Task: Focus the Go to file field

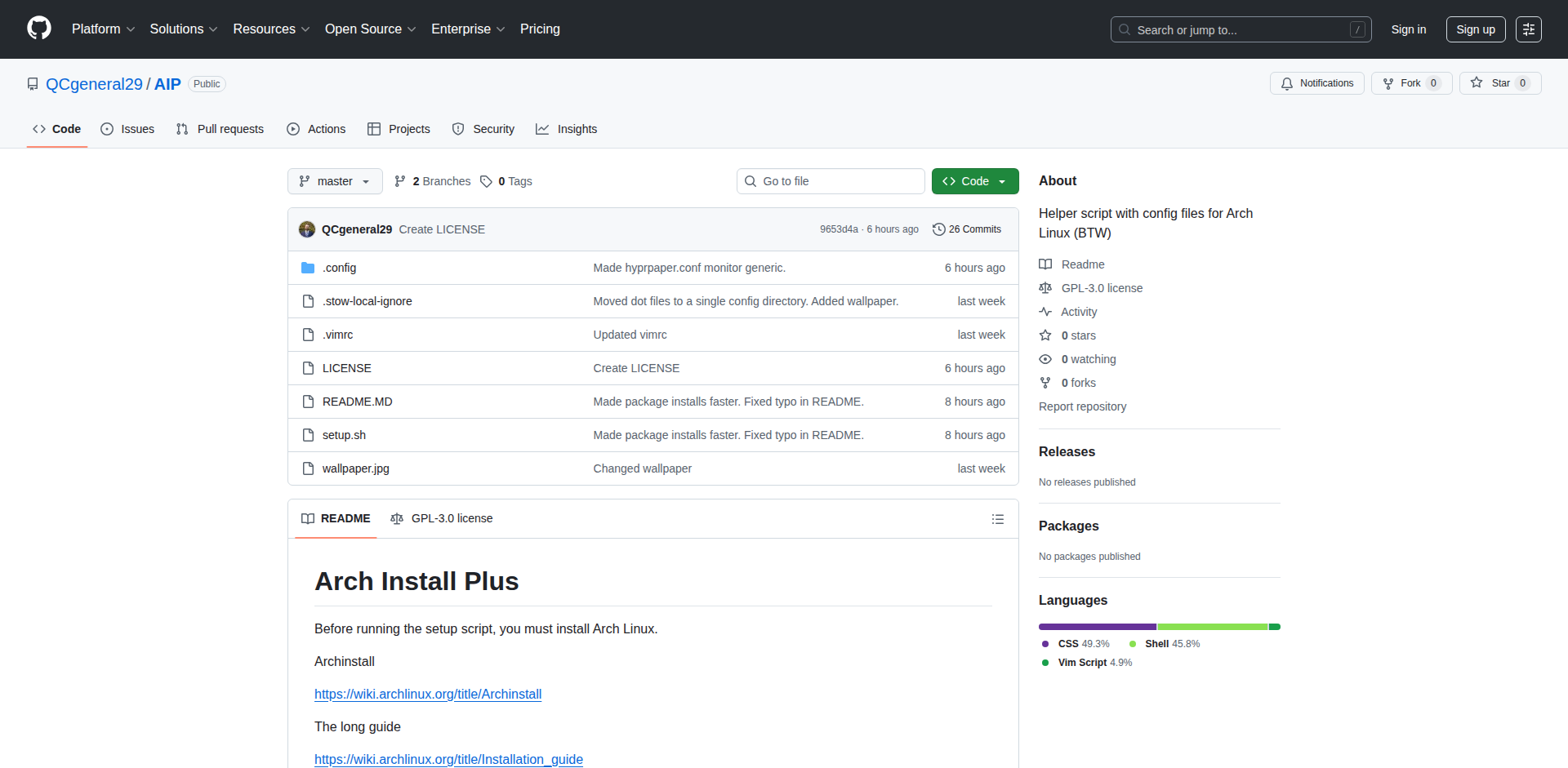Action: pyautogui.click(x=831, y=181)
